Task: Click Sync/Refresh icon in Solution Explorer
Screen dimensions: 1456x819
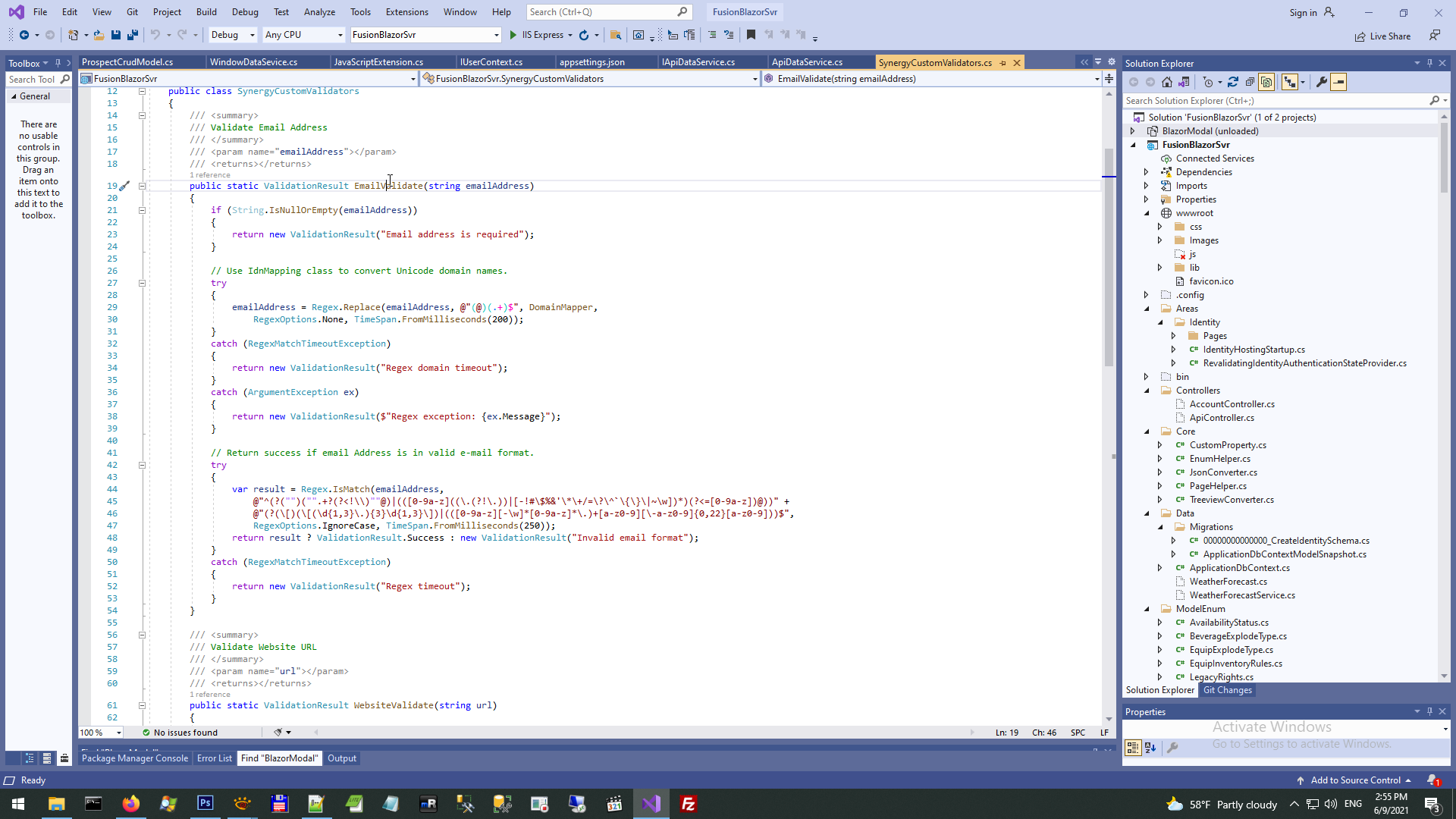Action: pyautogui.click(x=1233, y=82)
